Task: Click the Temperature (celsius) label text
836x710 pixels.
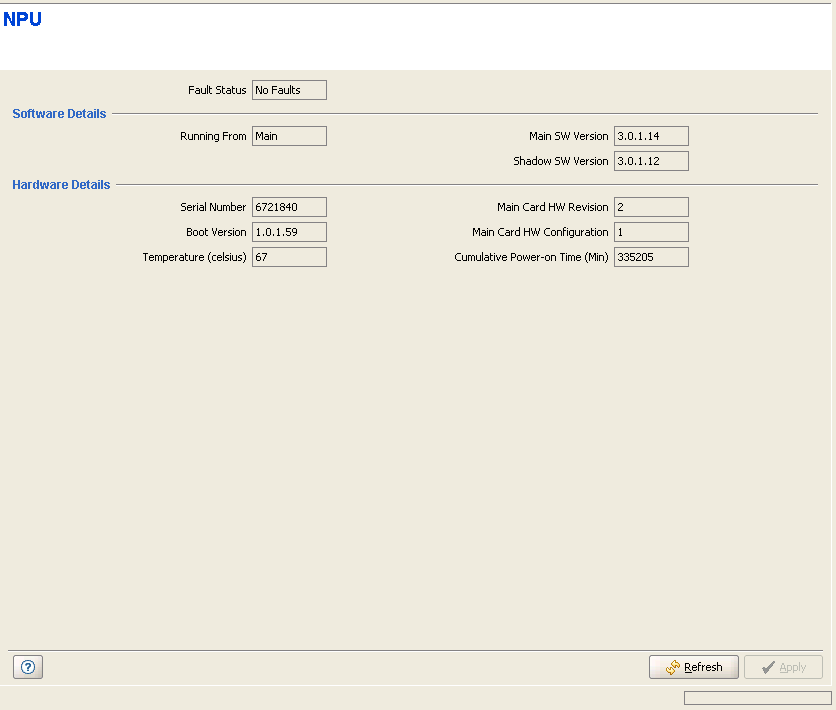Action: 194,257
